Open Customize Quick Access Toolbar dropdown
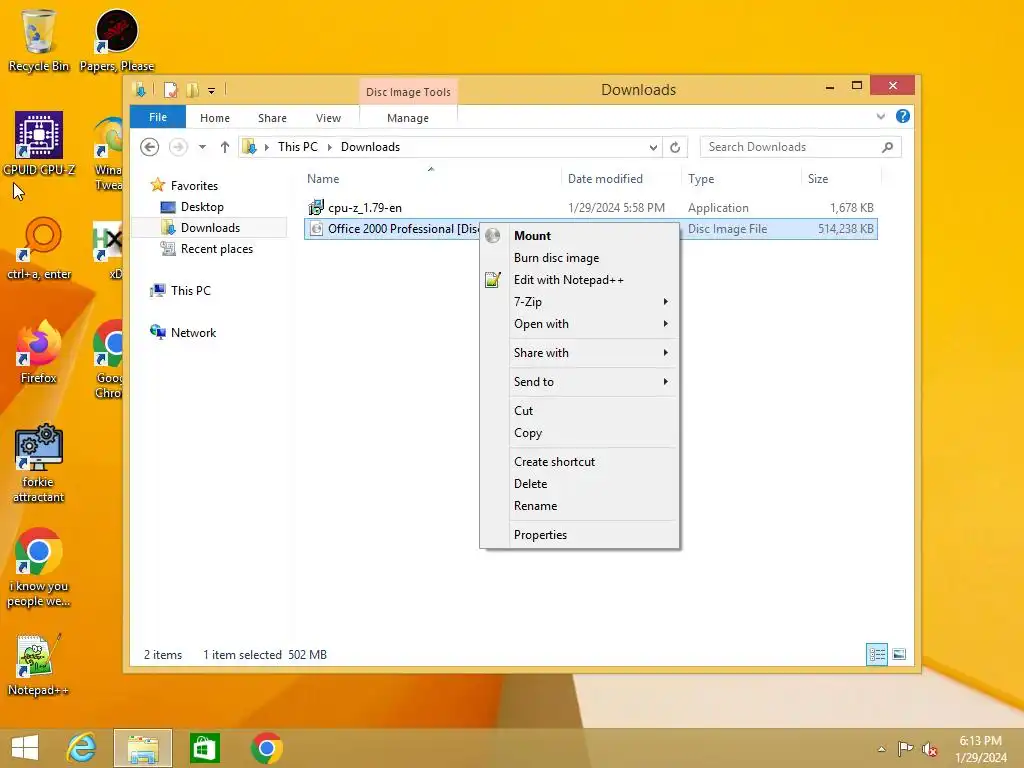The height and width of the screenshot is (768, 1024). pos(212,91)
